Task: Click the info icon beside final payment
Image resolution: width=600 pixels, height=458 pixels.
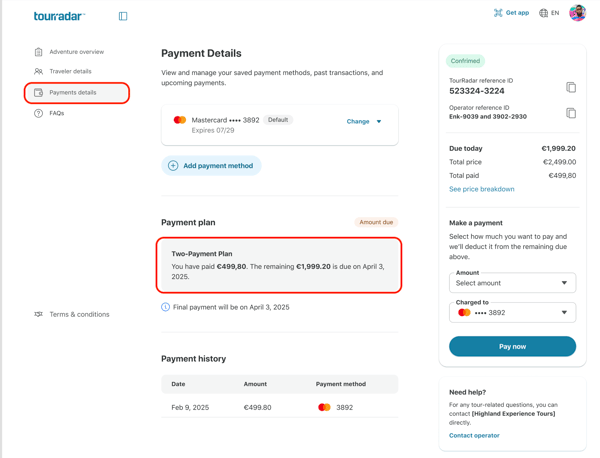Action: (165, 307)
